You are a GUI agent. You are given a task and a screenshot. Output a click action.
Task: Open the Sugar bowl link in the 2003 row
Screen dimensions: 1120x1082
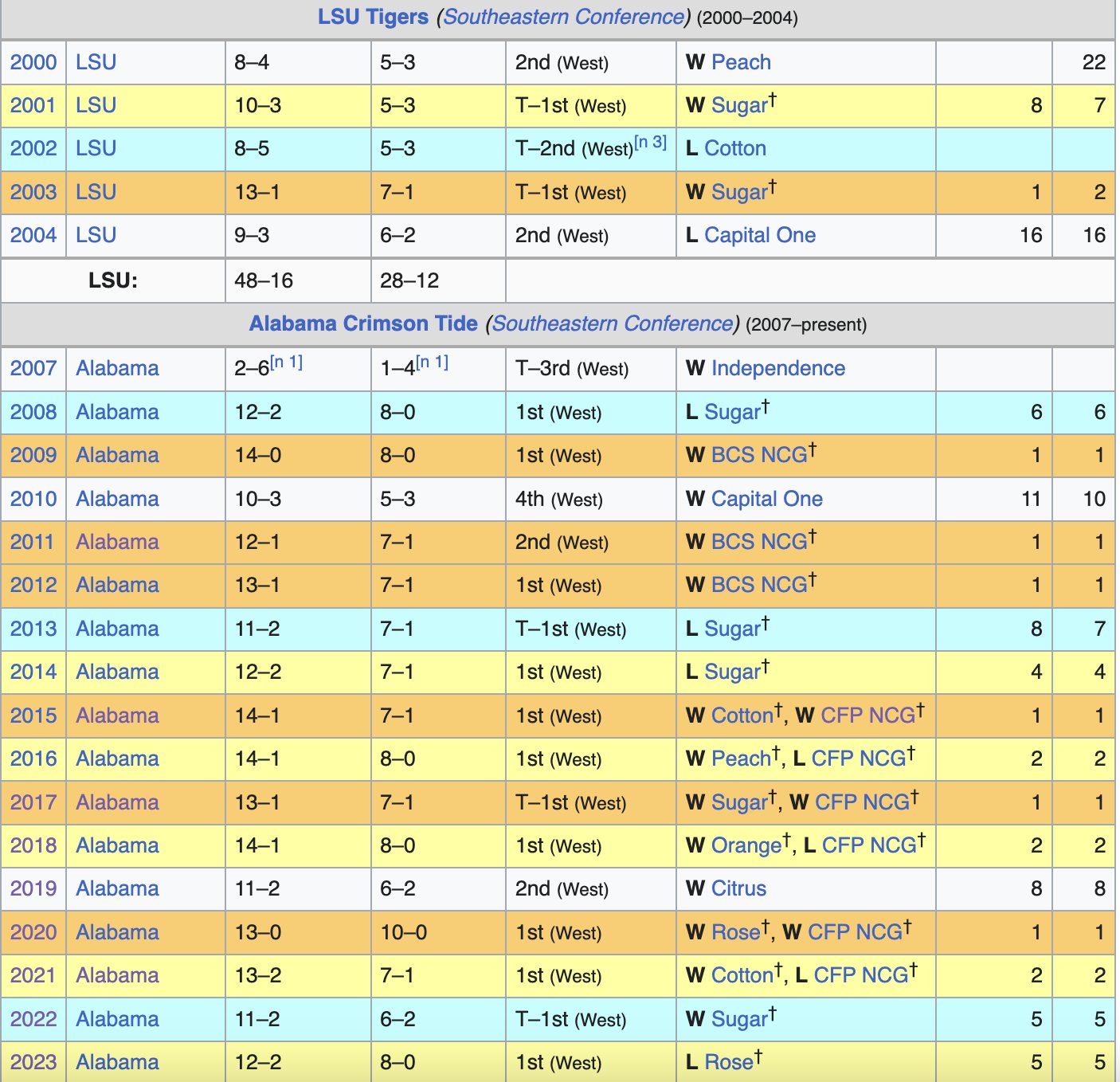738,192
